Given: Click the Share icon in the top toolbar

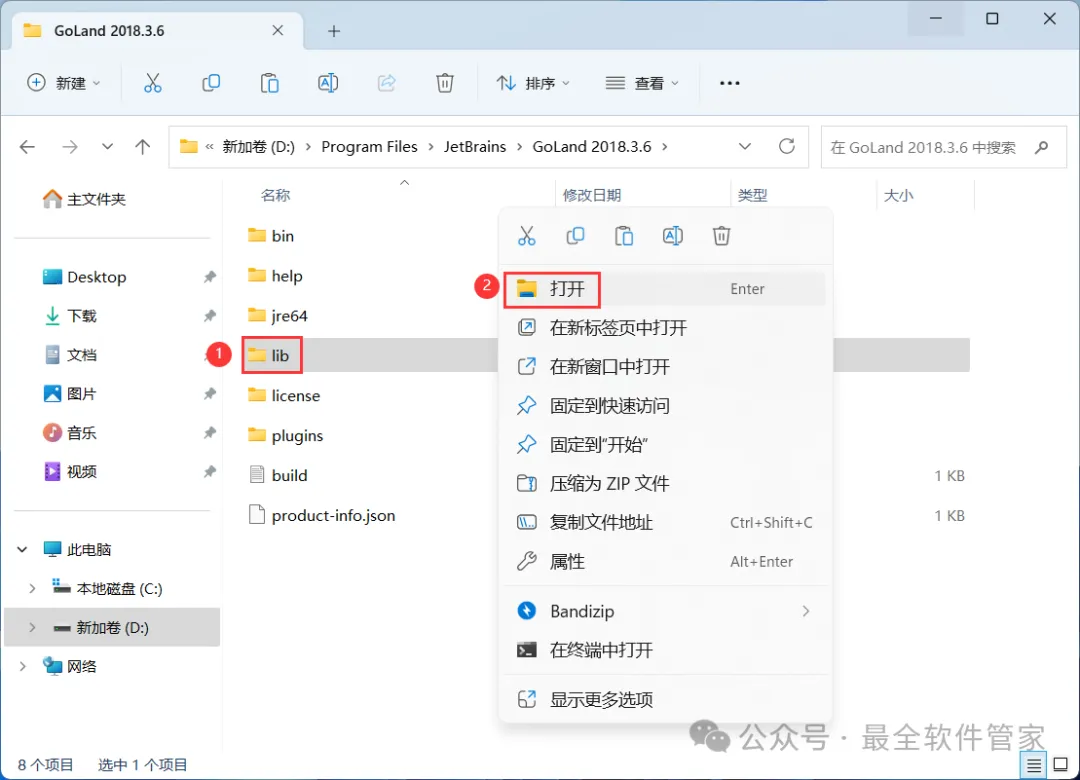Looking at the screenshot, I should click(386, 83).
